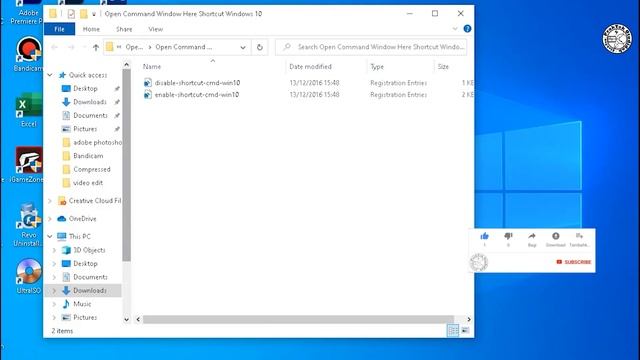Open Revo Uninstaller desktop shortcut

coord(28,225)
